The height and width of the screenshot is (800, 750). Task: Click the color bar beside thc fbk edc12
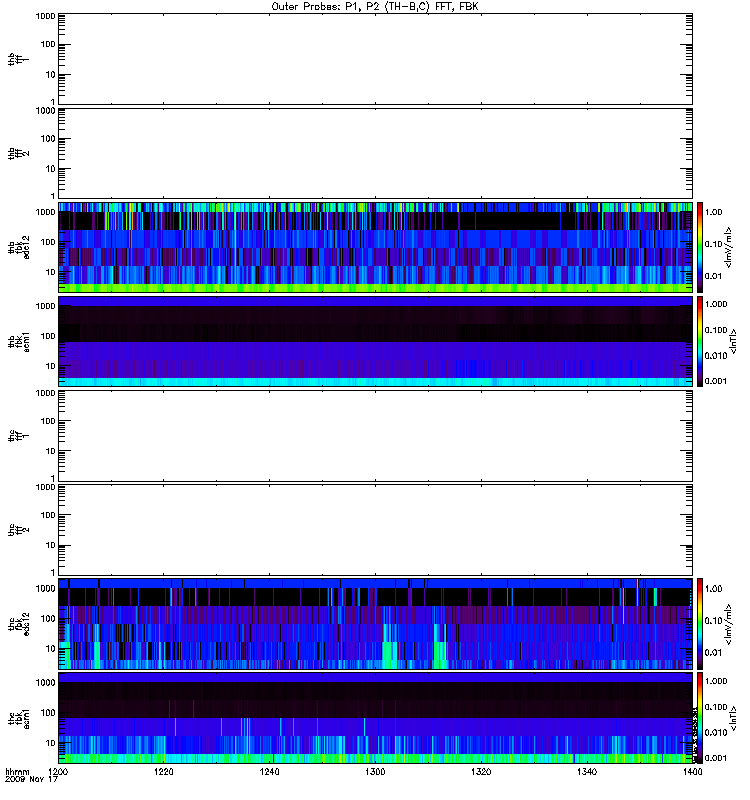(700, 623)
